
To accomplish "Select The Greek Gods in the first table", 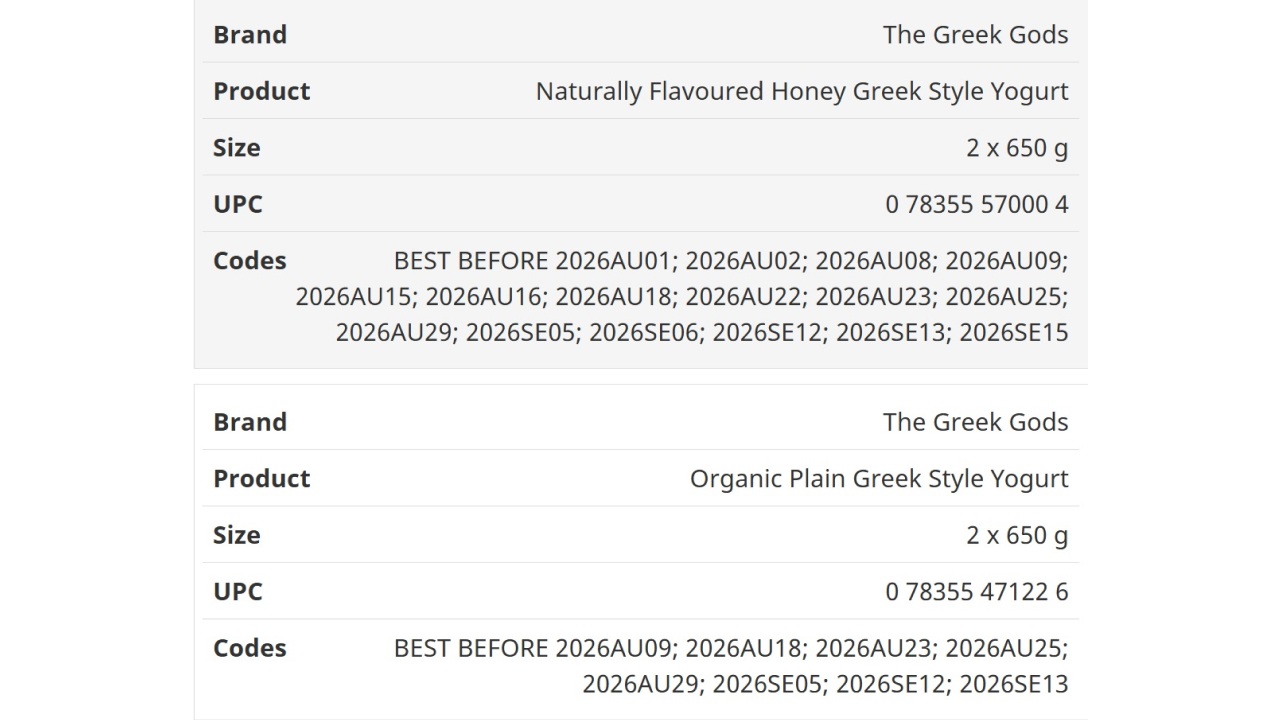I will point(975,35).
